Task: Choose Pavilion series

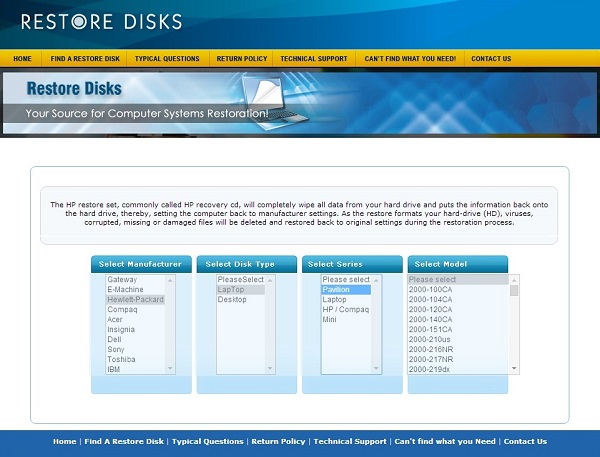Action: (x=346, y=289)
